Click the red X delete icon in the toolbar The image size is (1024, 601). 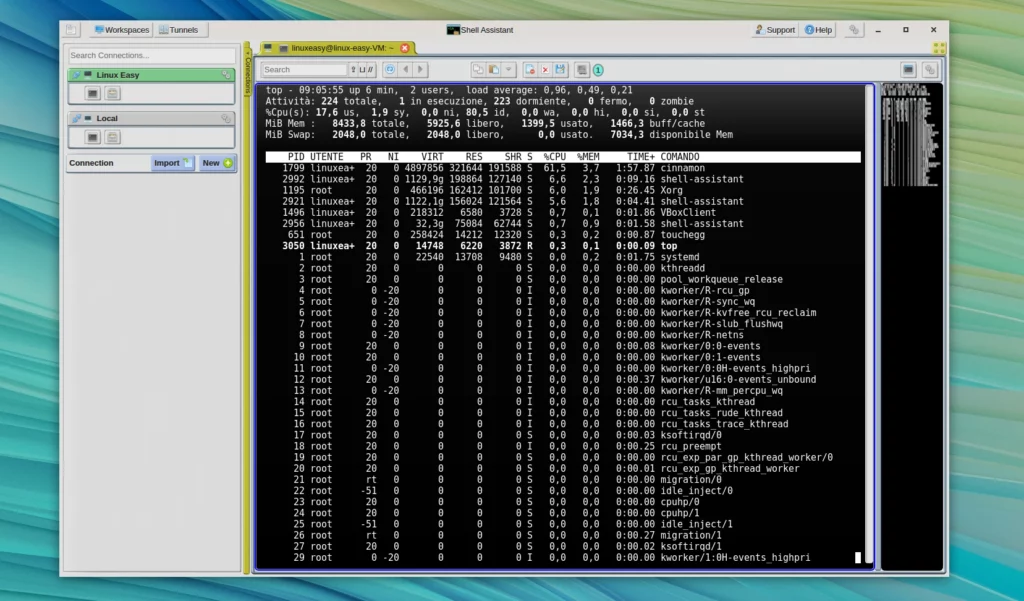[x=545, y=68]
